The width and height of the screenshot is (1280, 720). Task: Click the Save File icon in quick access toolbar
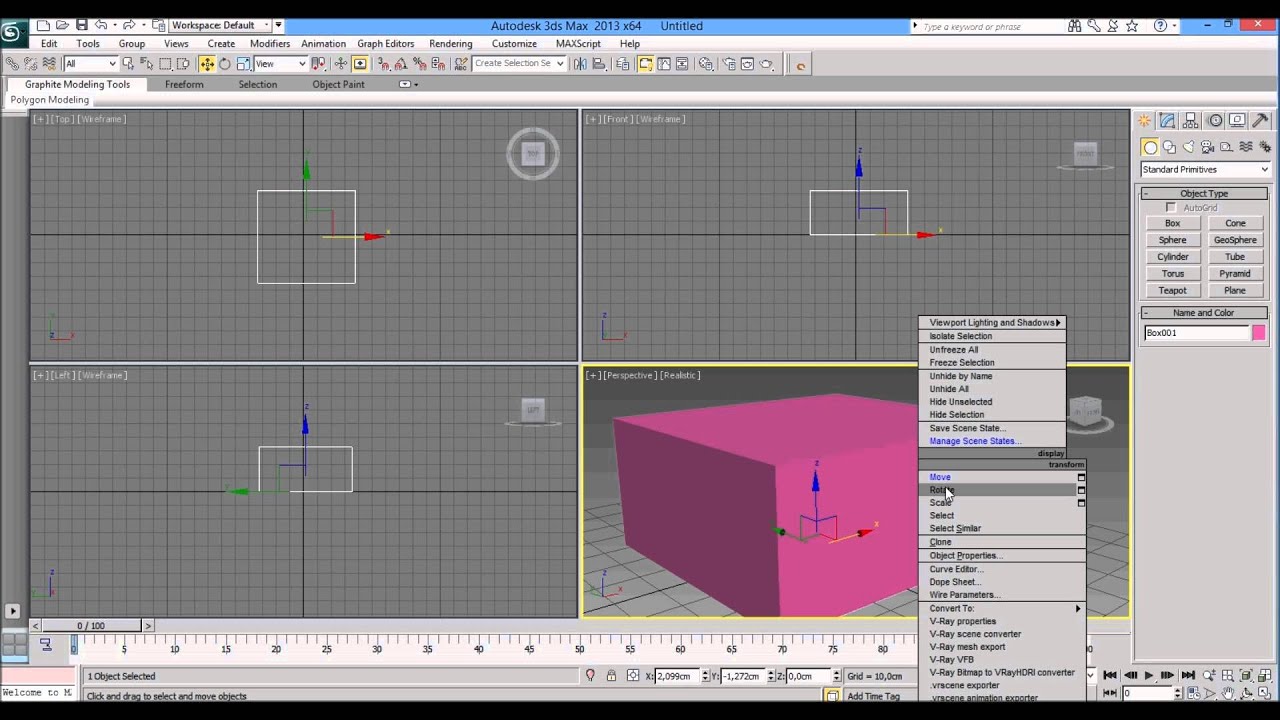[82, 25]
